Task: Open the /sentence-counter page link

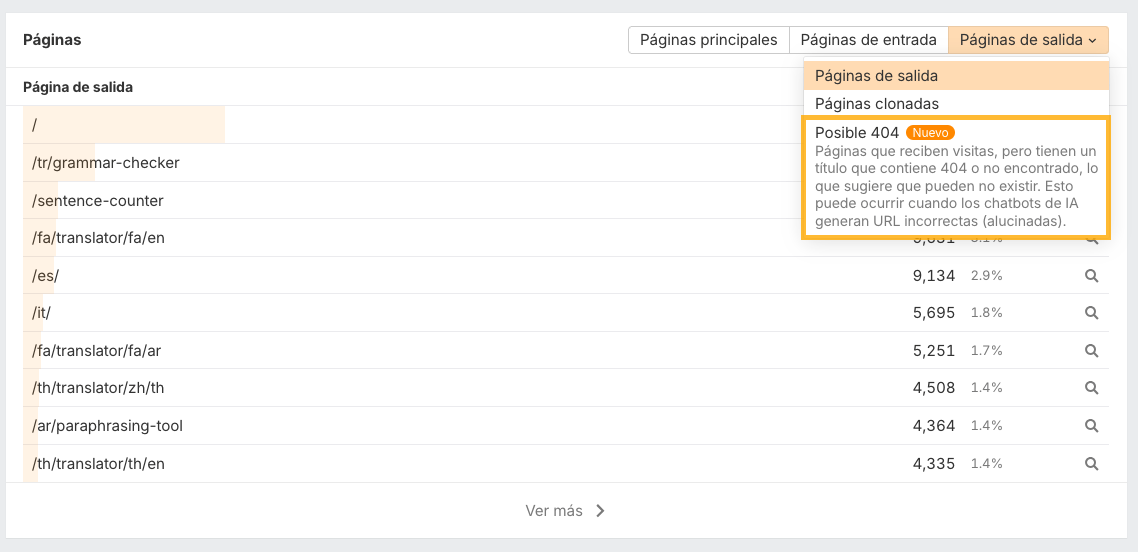Action: [98, 200]
